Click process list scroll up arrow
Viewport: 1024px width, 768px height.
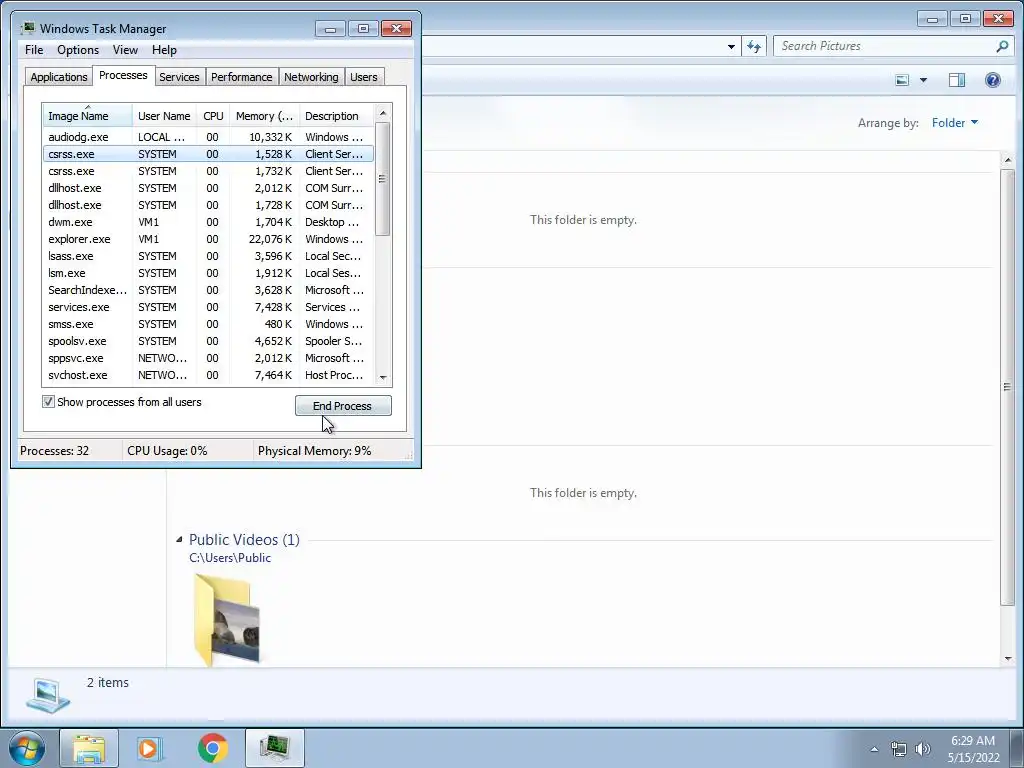click(x=383, y=113)
